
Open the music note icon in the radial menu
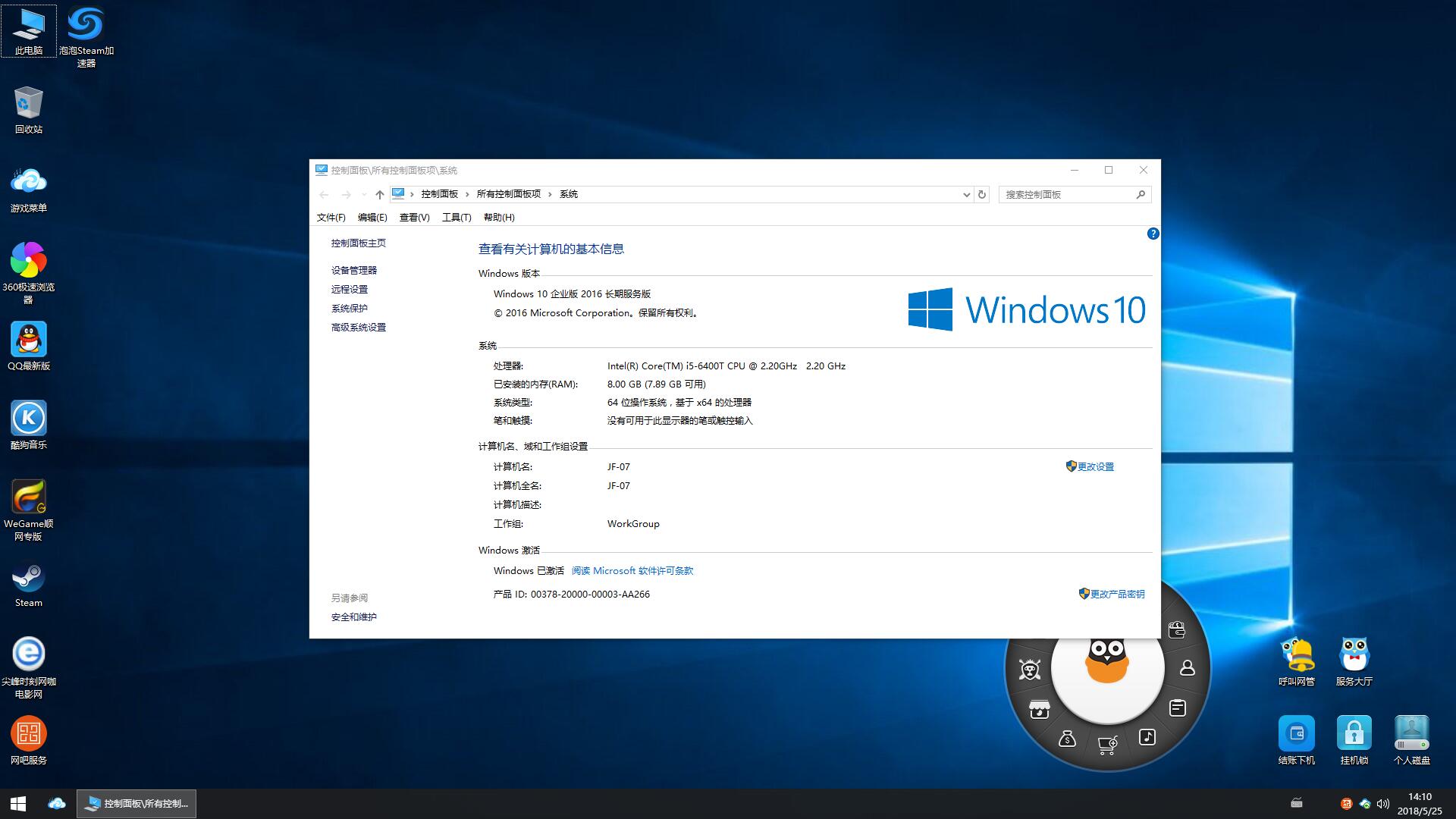pos(1147,737)
